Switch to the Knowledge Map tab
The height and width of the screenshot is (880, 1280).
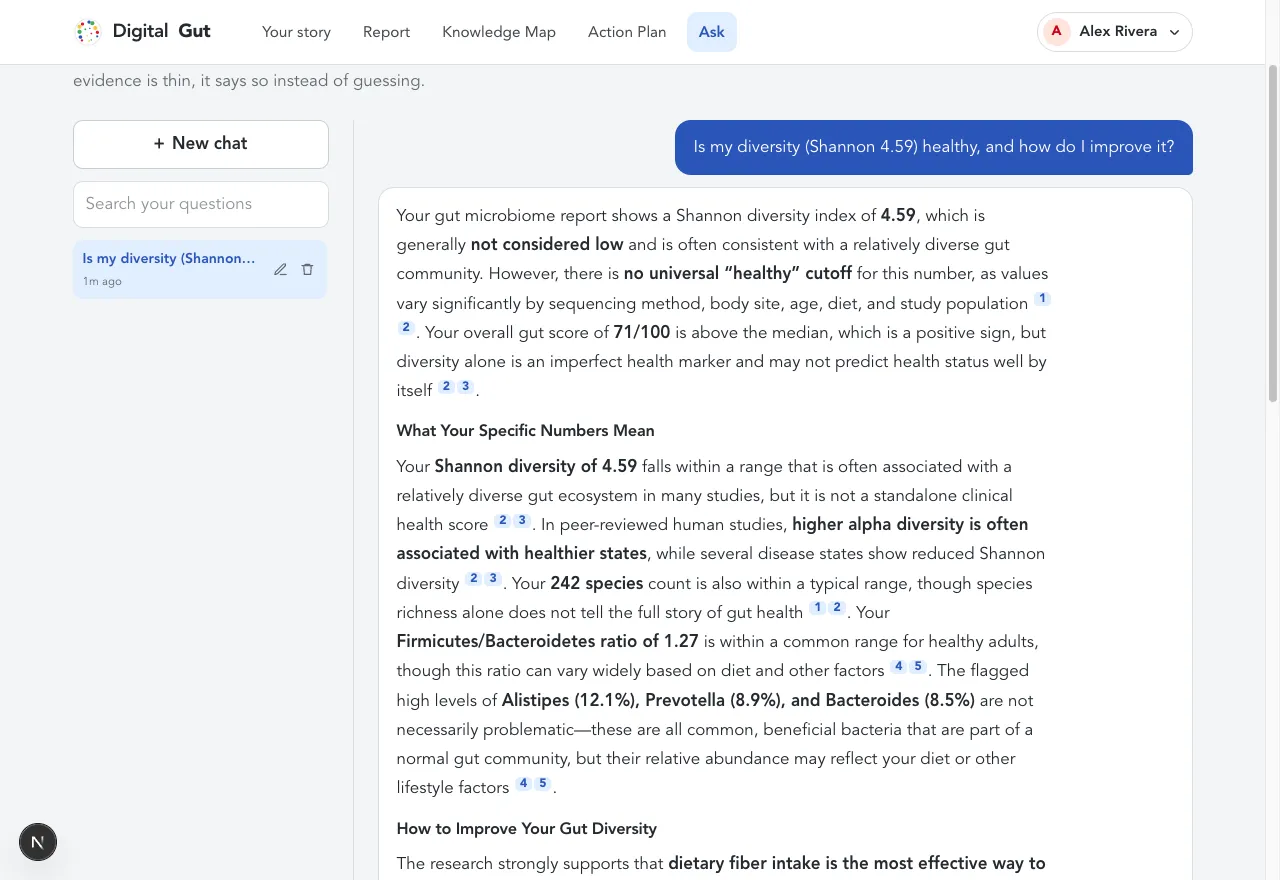499,32
